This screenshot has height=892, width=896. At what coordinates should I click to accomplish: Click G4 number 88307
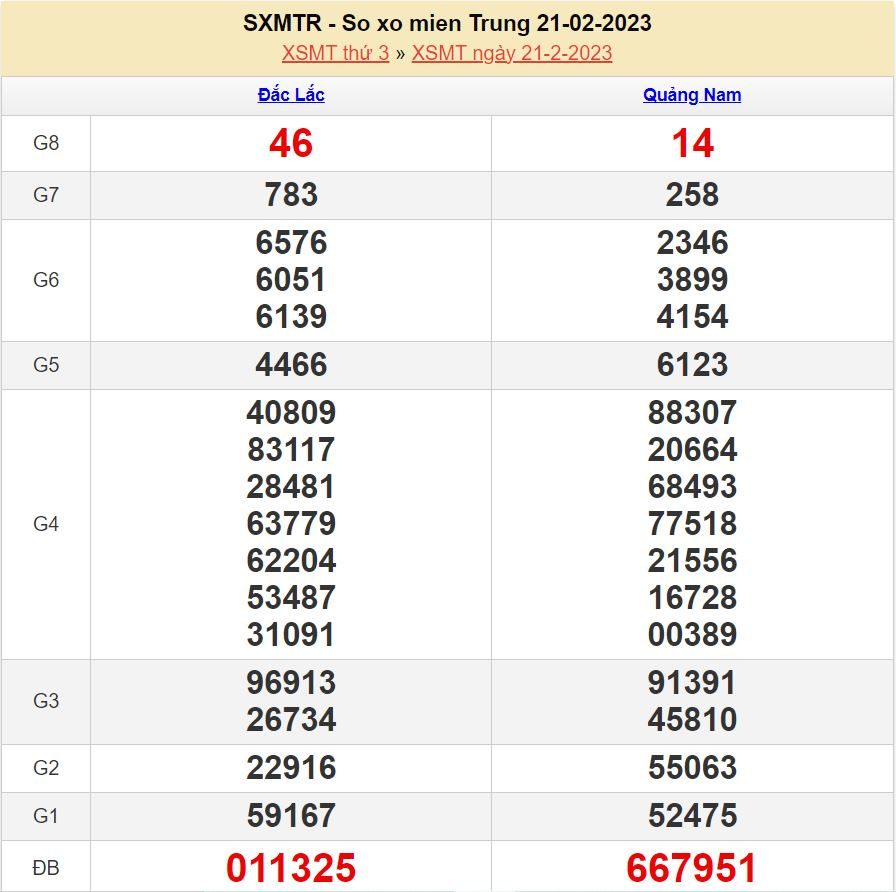pos(692,413)
